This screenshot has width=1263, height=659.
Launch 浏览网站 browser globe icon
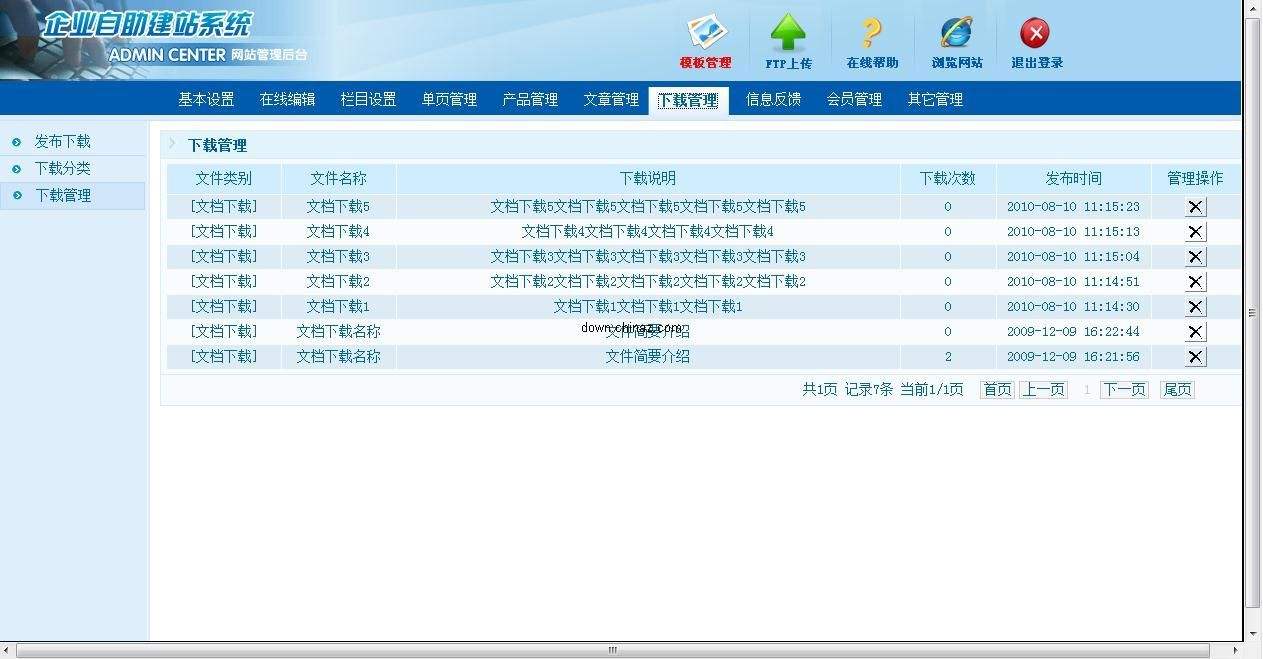coord(957,33)
